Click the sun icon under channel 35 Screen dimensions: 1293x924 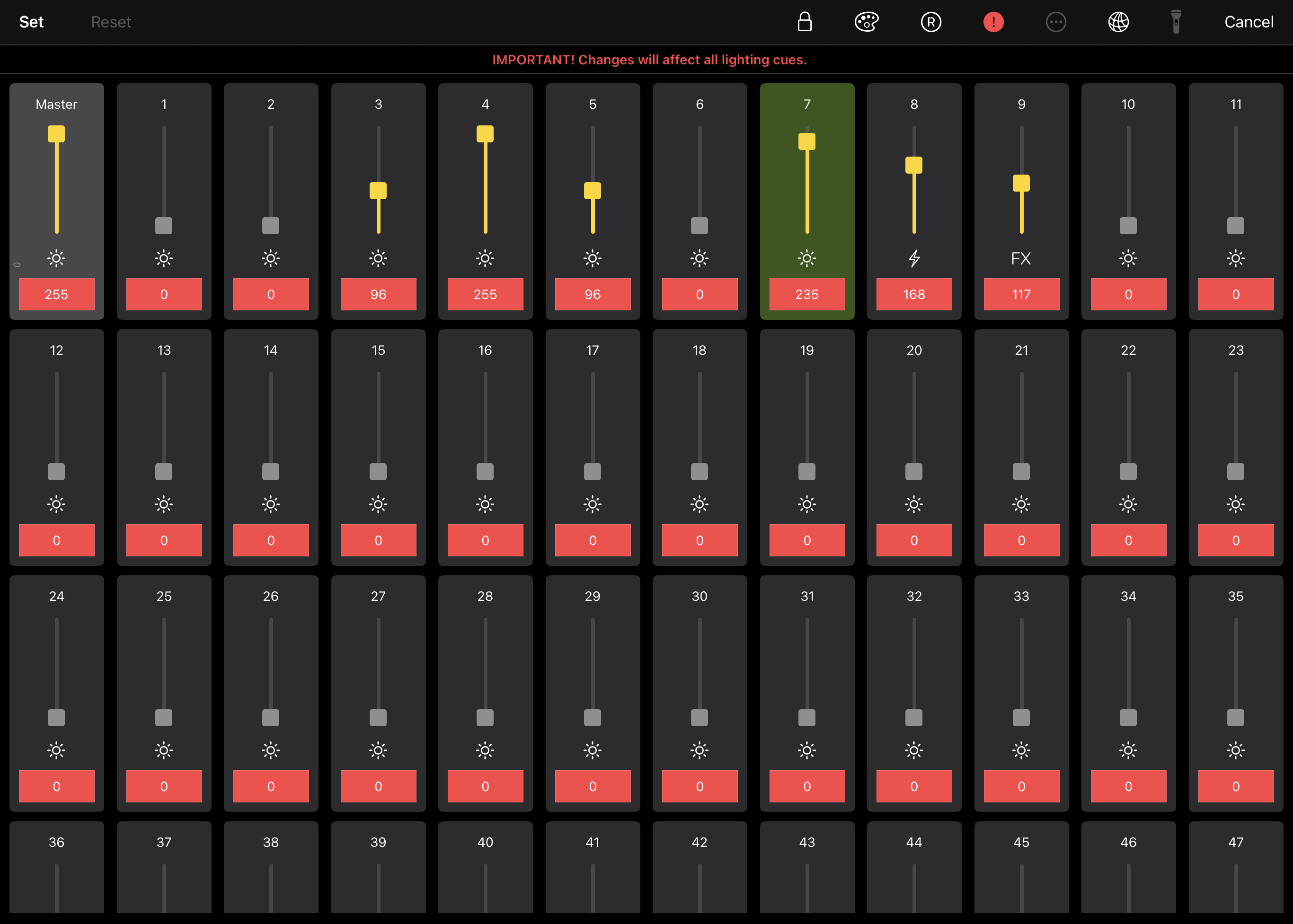pos(1236,750)
